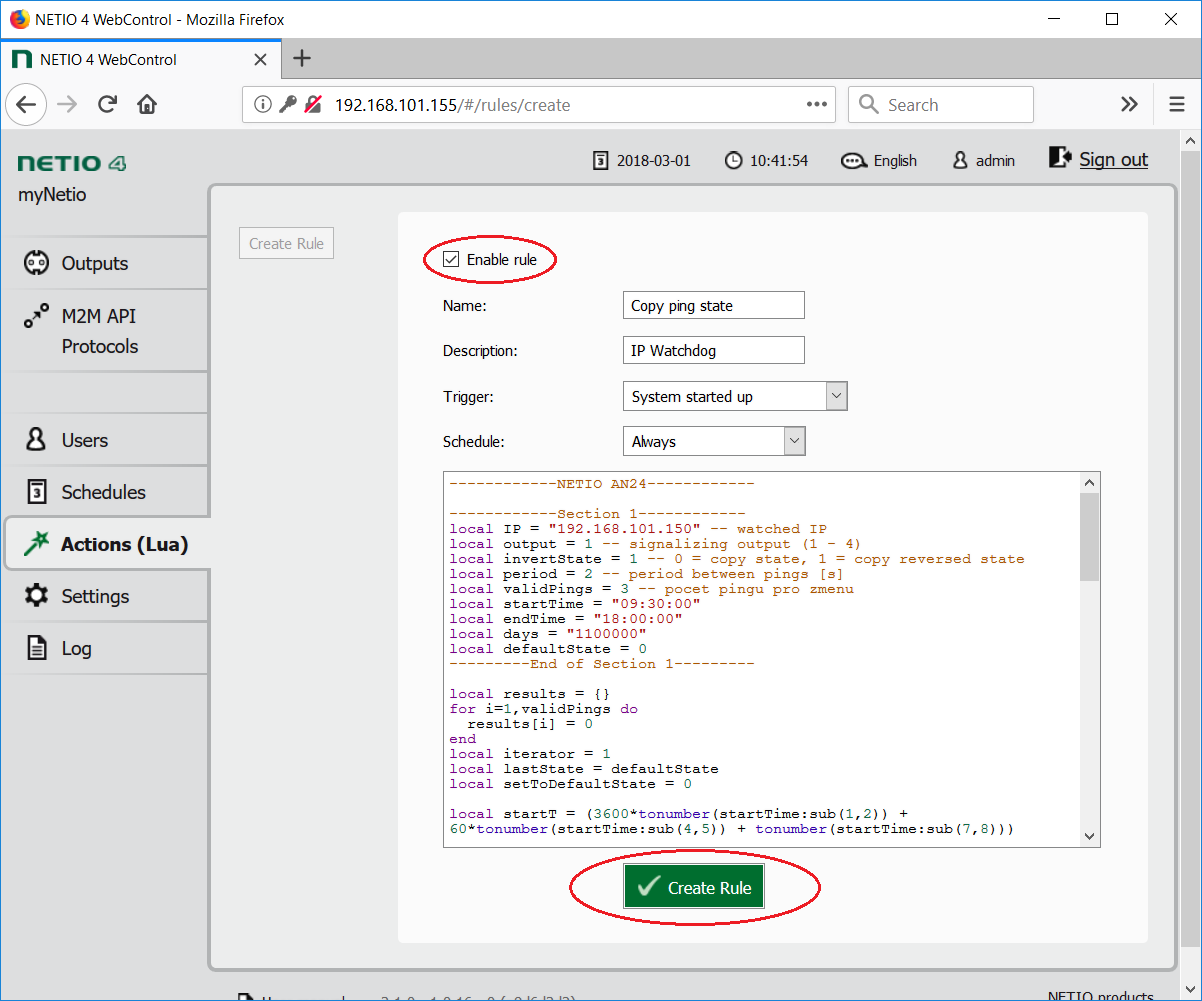Click the 2018-03-01 date text
Viewport: 1202px width, 1001px height.
click(653, 161)
